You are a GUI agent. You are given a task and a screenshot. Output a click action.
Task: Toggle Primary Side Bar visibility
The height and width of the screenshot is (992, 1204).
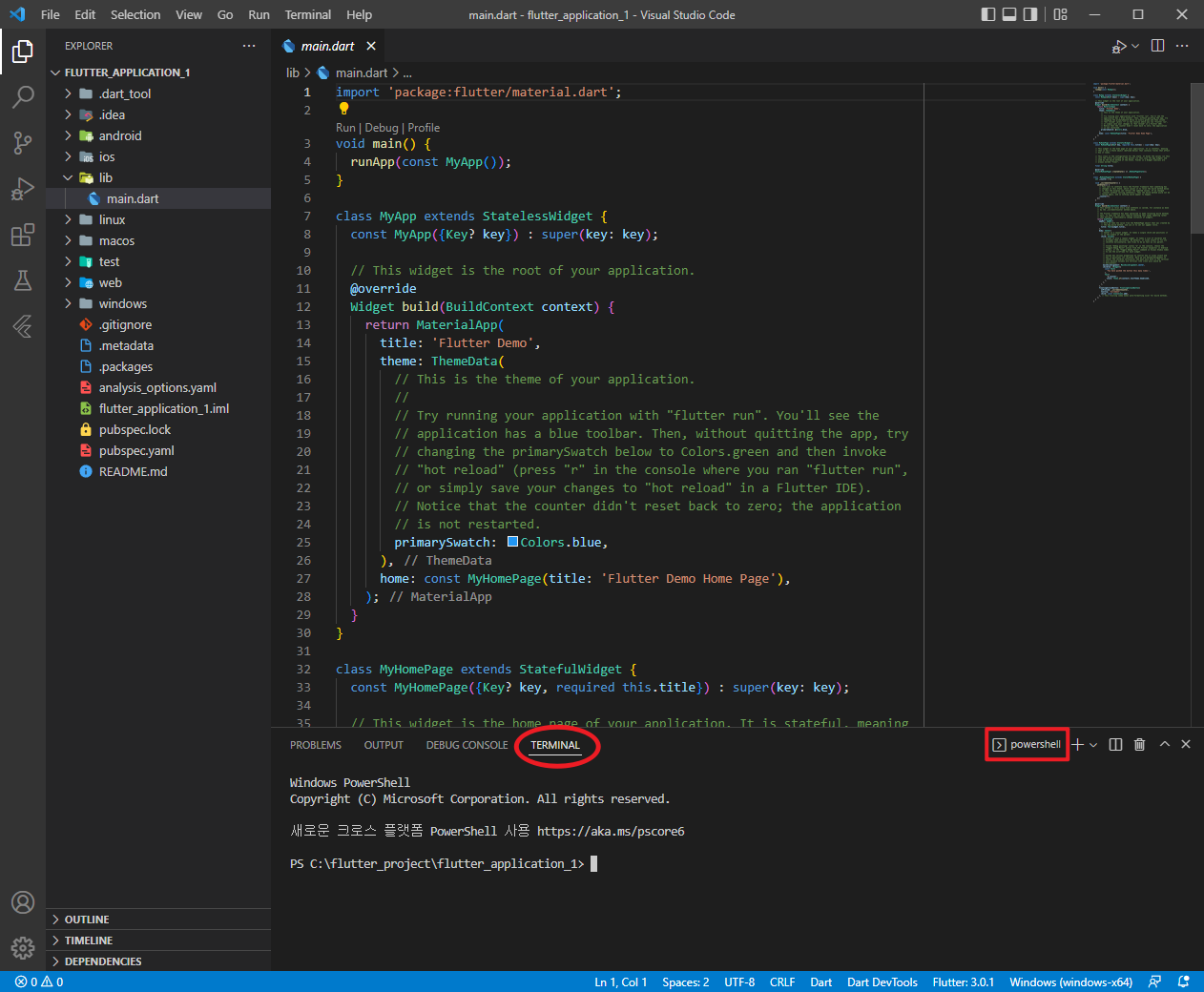[988, 14]
